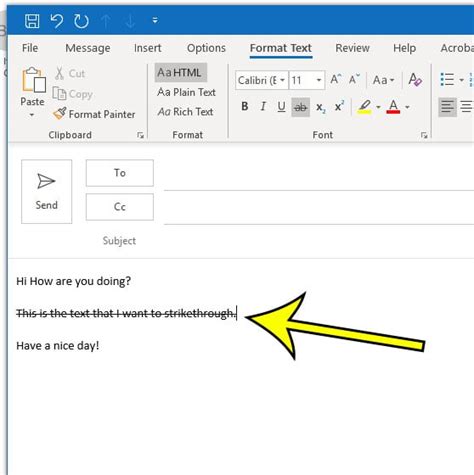The height and width of the screenshot is (475, 474).
Task: Click the Subject input field
Action: click(x=318, y=241)
